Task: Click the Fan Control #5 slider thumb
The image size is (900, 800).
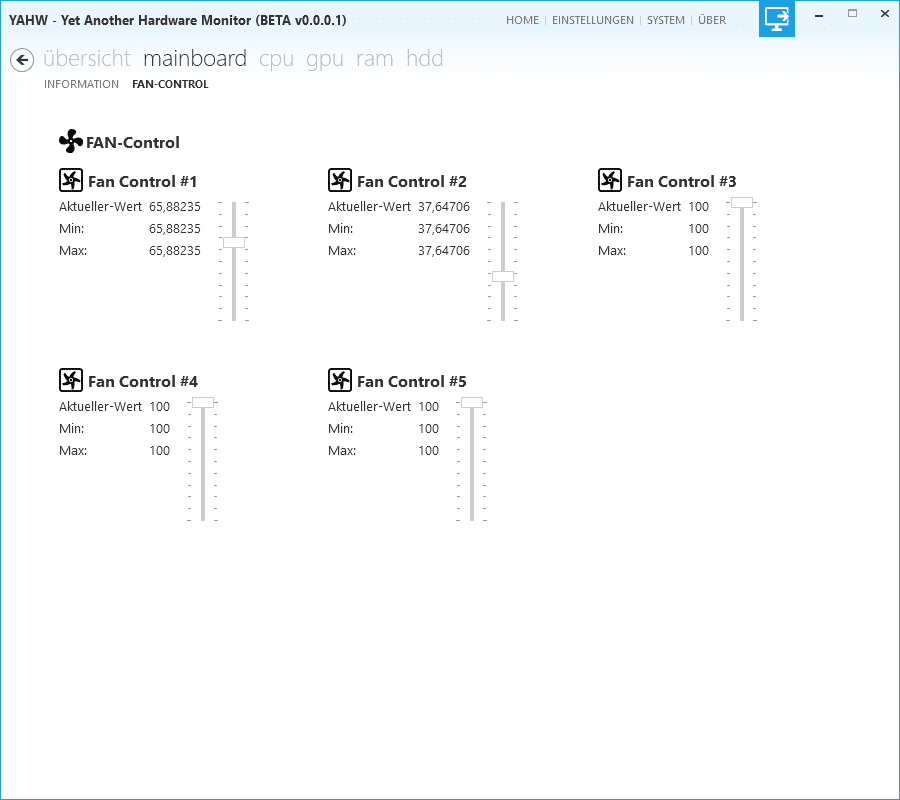Action: click(472, 402)
